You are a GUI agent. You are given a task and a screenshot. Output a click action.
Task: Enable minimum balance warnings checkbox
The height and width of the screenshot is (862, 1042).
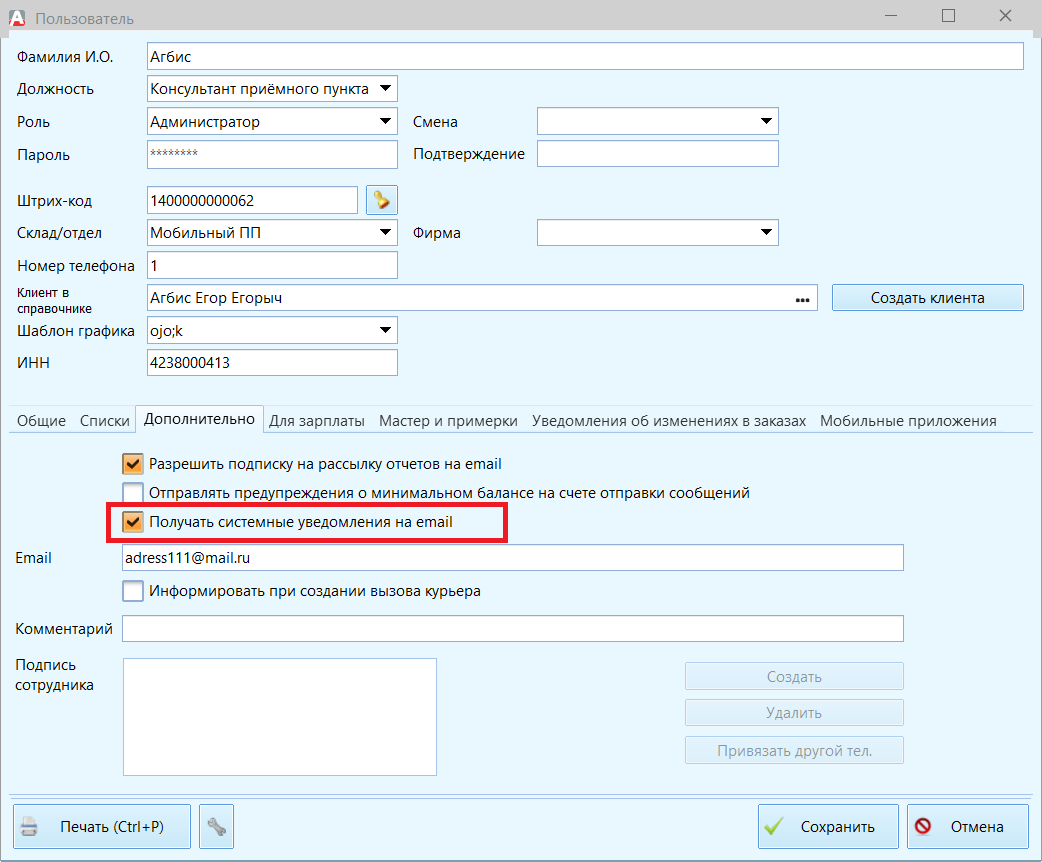click(x=133, y=492)
